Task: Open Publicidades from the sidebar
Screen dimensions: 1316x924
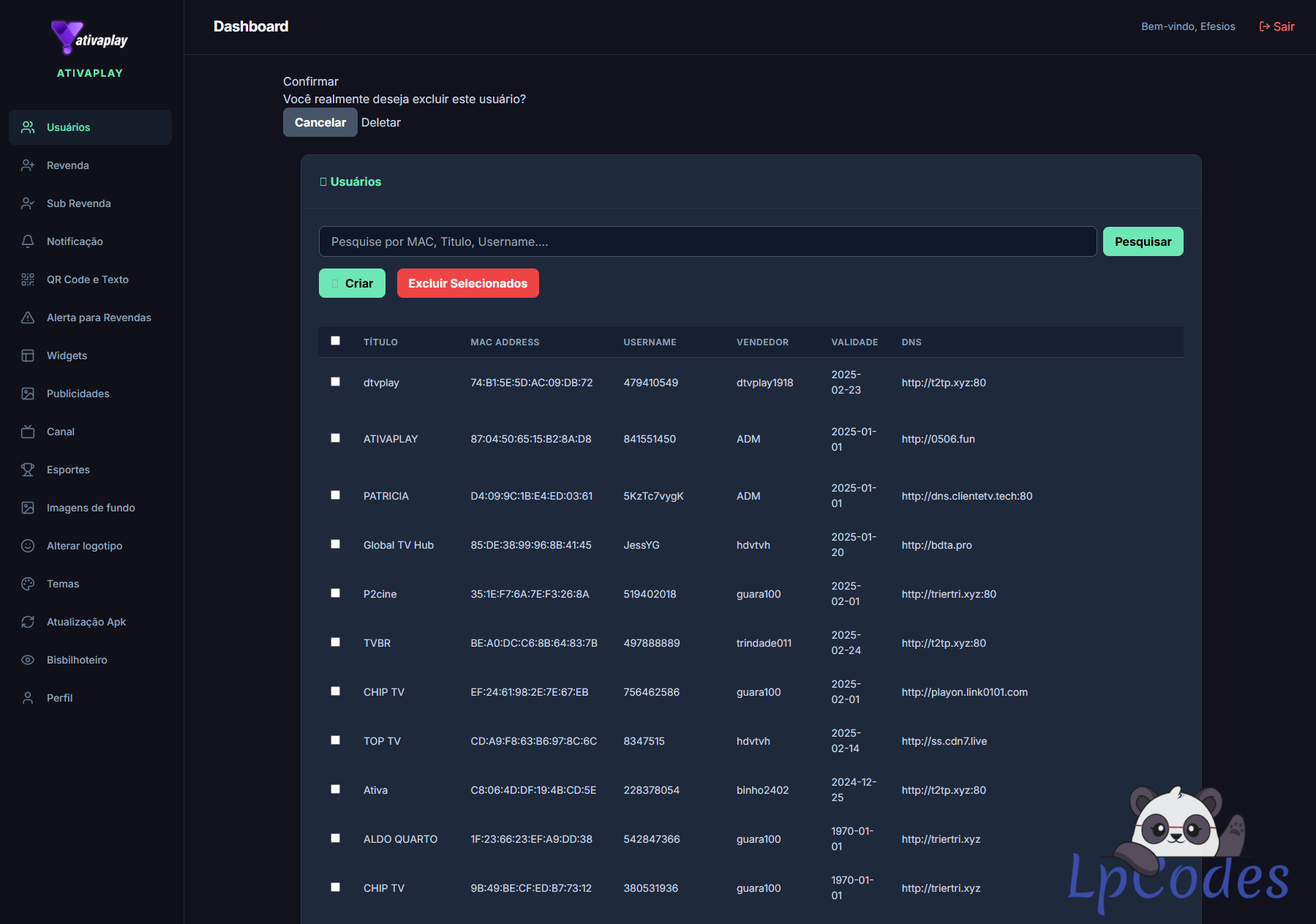Action: tap(78, 394)
